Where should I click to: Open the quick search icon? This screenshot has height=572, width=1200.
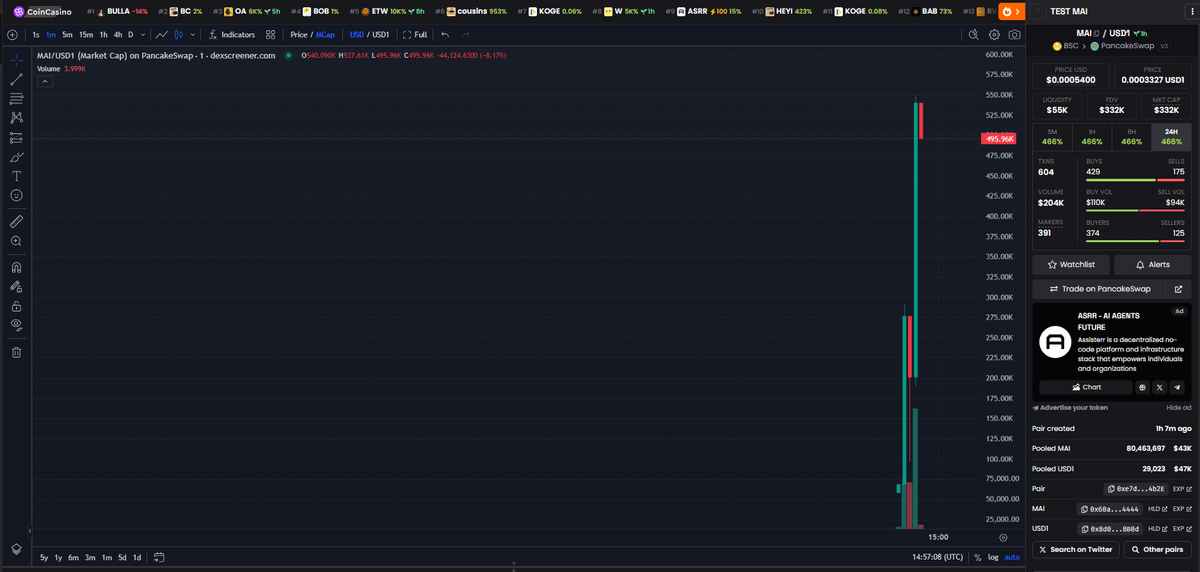[973, 34]
